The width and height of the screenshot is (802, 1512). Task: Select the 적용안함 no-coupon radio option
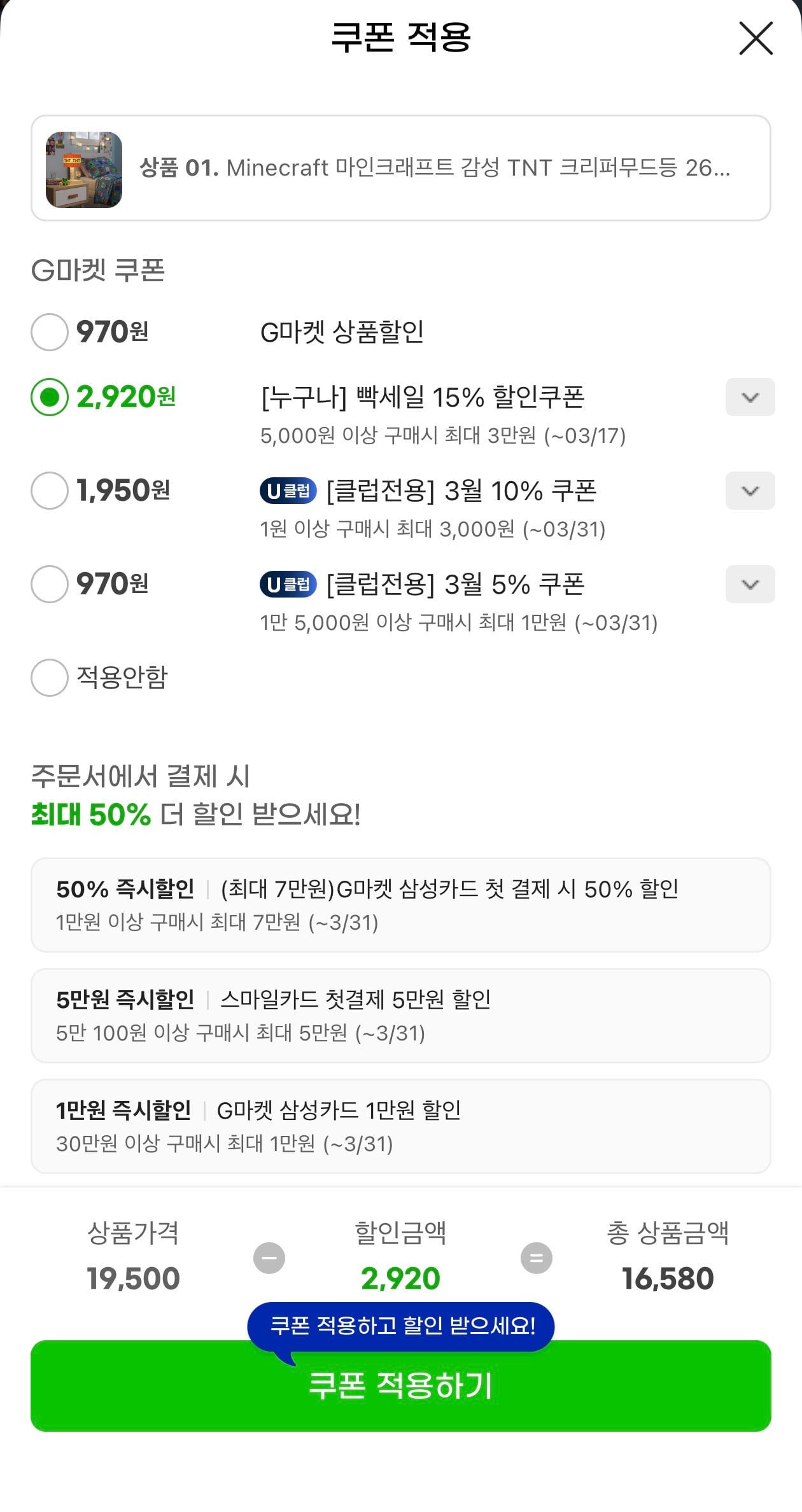click(x=50, y=677)
